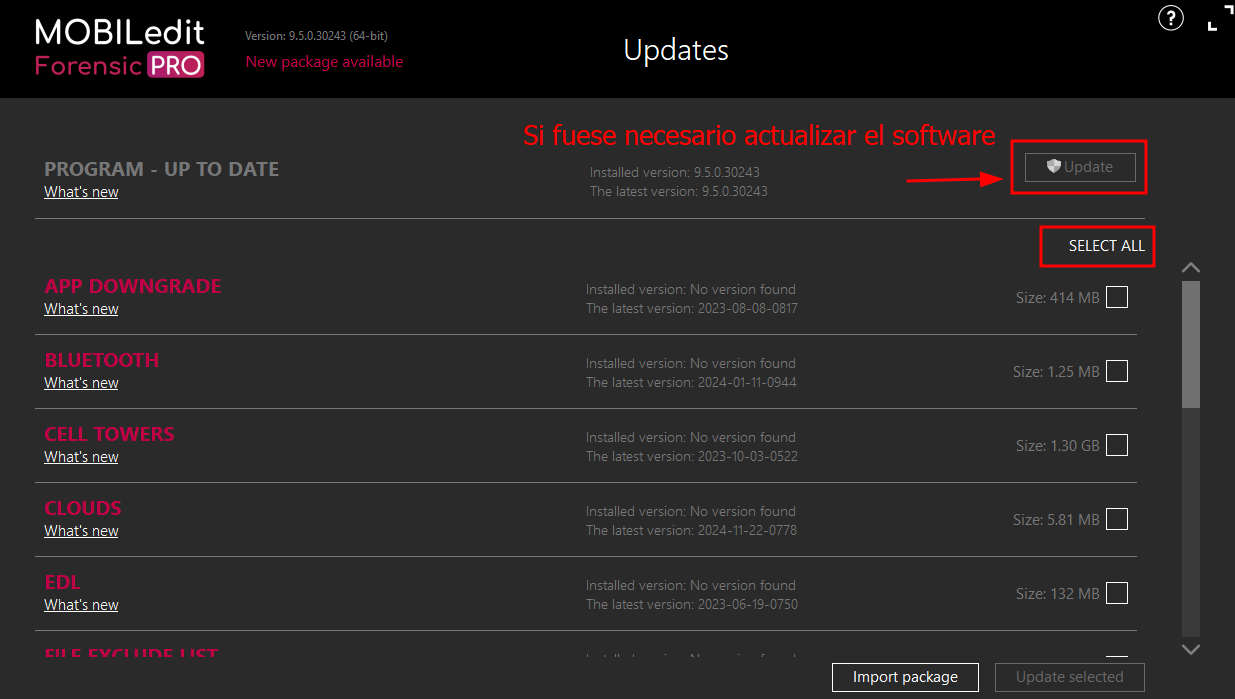Click latest version 2023-06-19-0750 text
Image resolution: width=1235 pixels, height=699 pixels.
coord(692,604)
